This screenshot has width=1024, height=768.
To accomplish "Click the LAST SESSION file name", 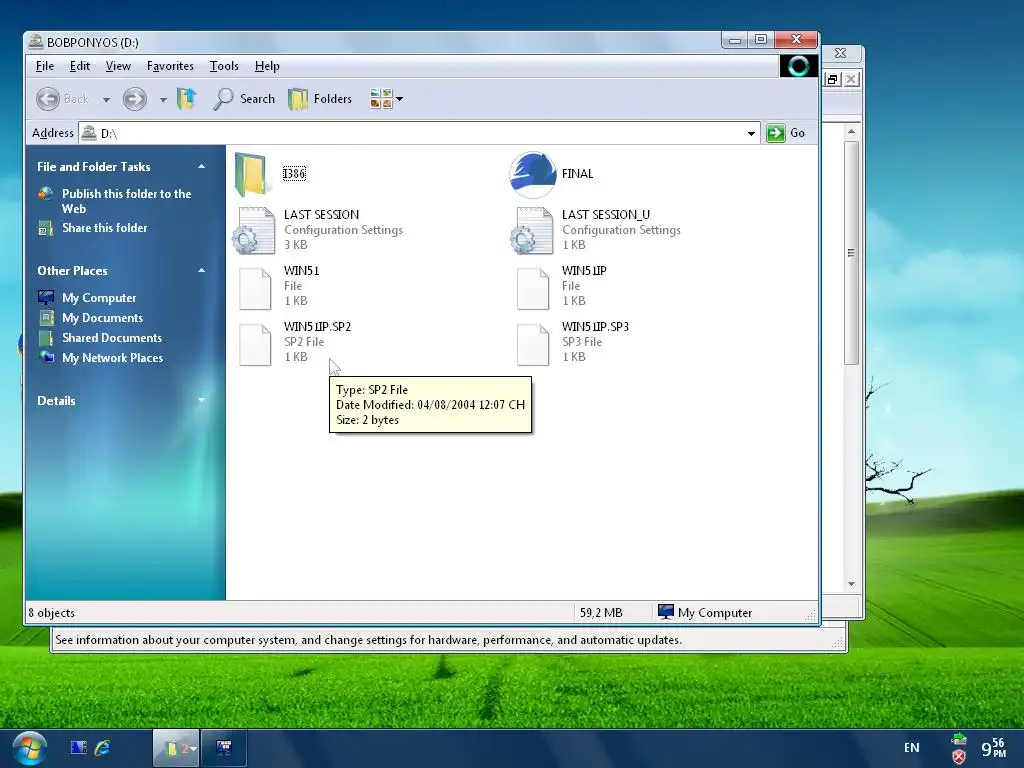I will tap(321, 215).
